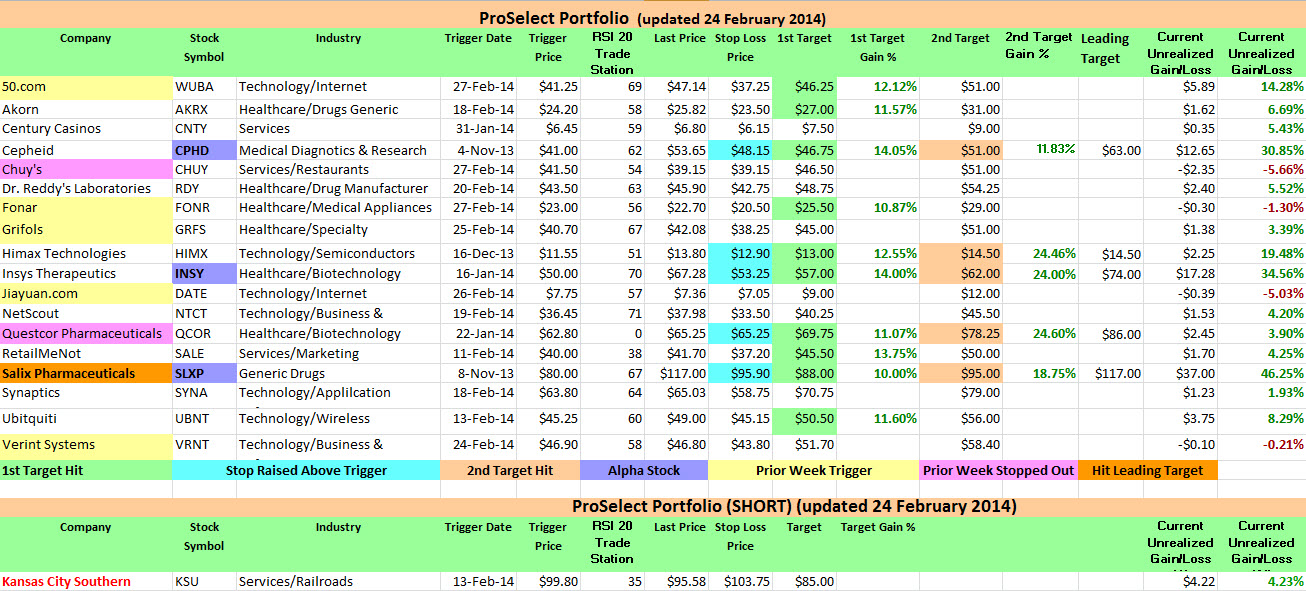Select the Questcor Pharmaceuticals cell
The height and width of the screenshot is (591, 1306).
coord(86,333)
